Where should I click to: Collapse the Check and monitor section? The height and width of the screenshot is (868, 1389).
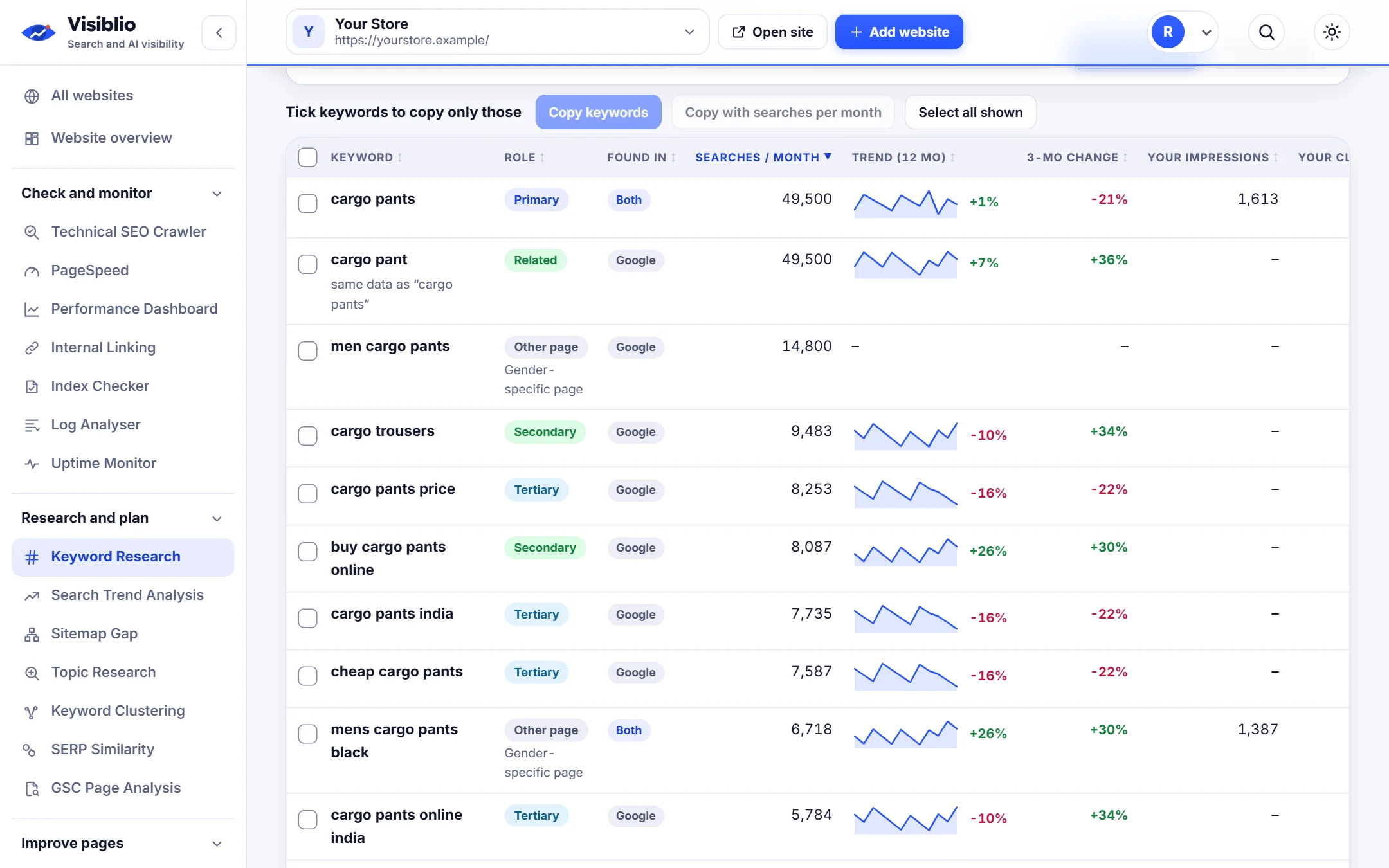(122, 194)
